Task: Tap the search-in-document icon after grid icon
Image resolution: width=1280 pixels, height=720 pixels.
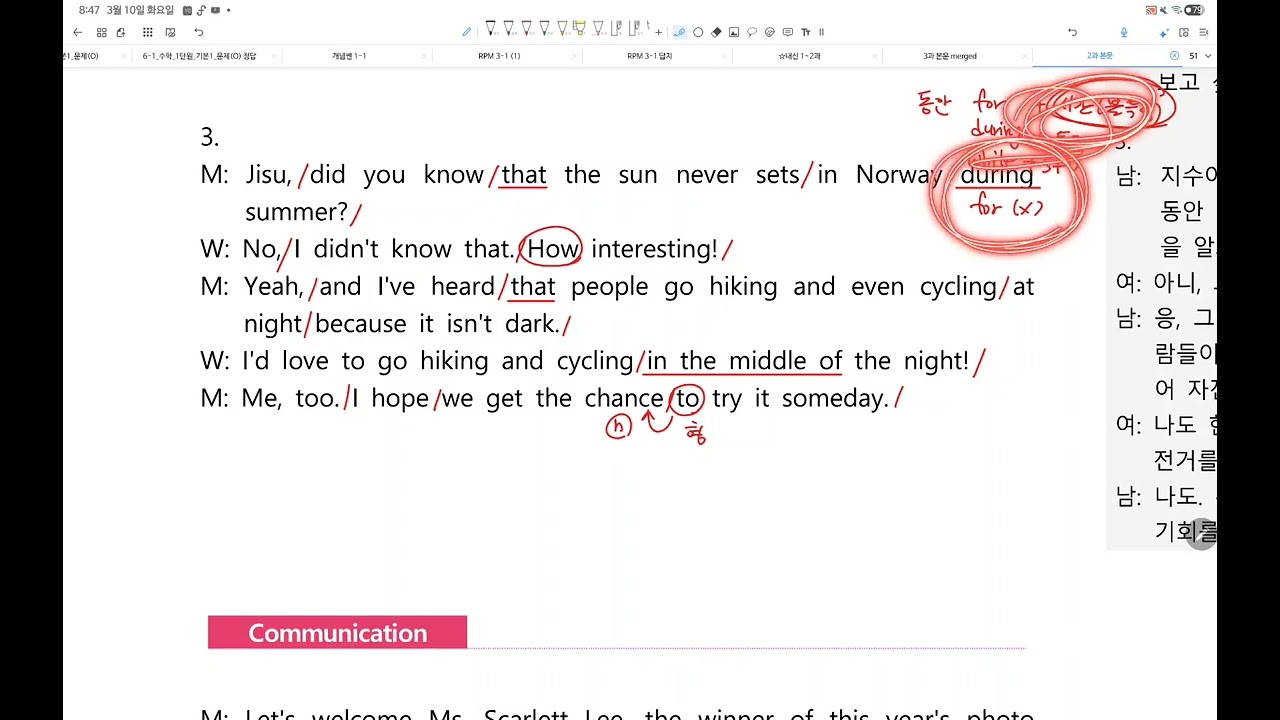Action: coord(171,32)
